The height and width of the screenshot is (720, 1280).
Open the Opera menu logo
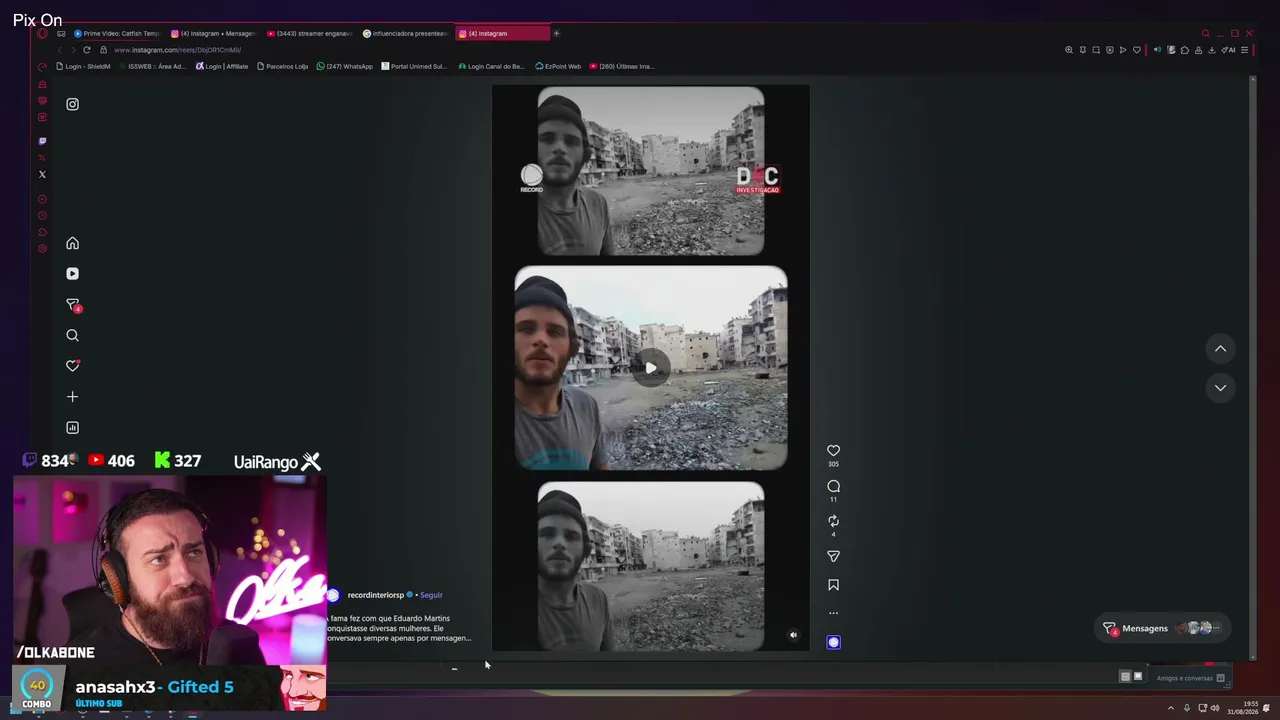(x=42, y=33)
